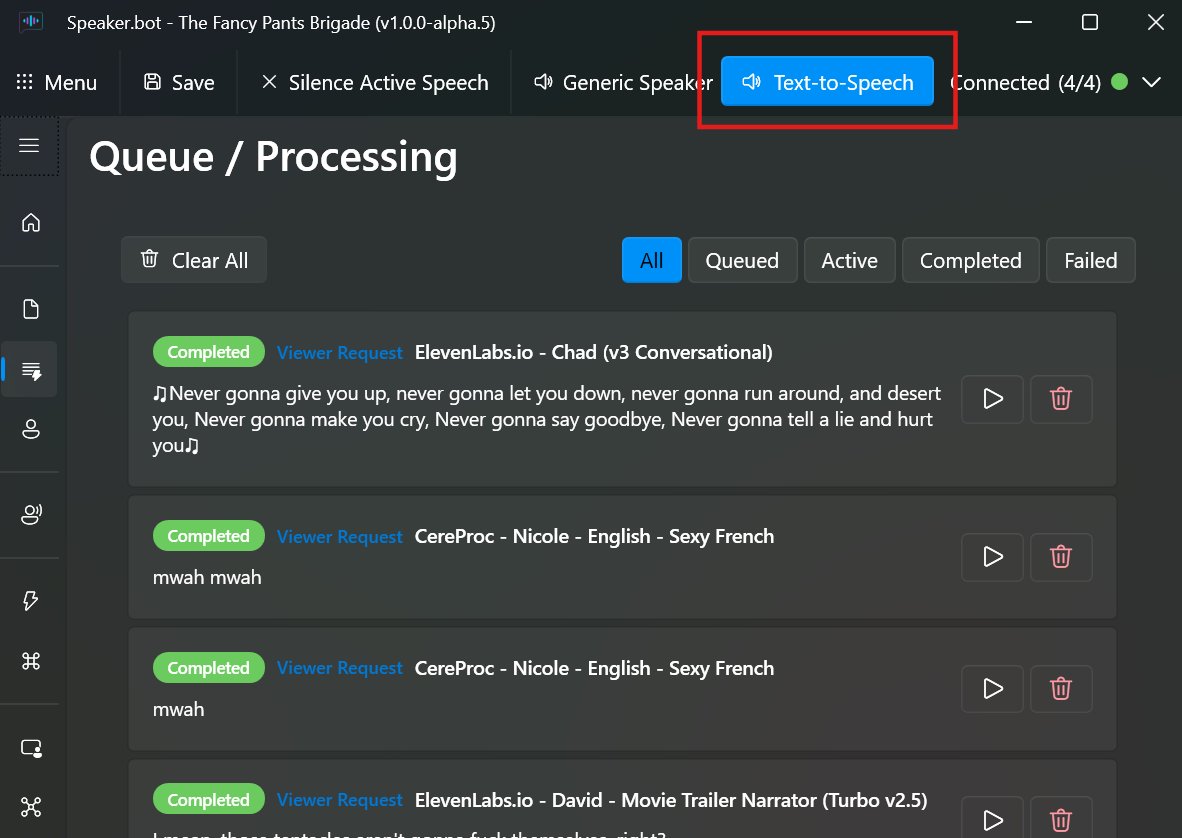Open the integrations node sidebar icon
Viewport: 1182px width, 838px height.
coord(31,807)
